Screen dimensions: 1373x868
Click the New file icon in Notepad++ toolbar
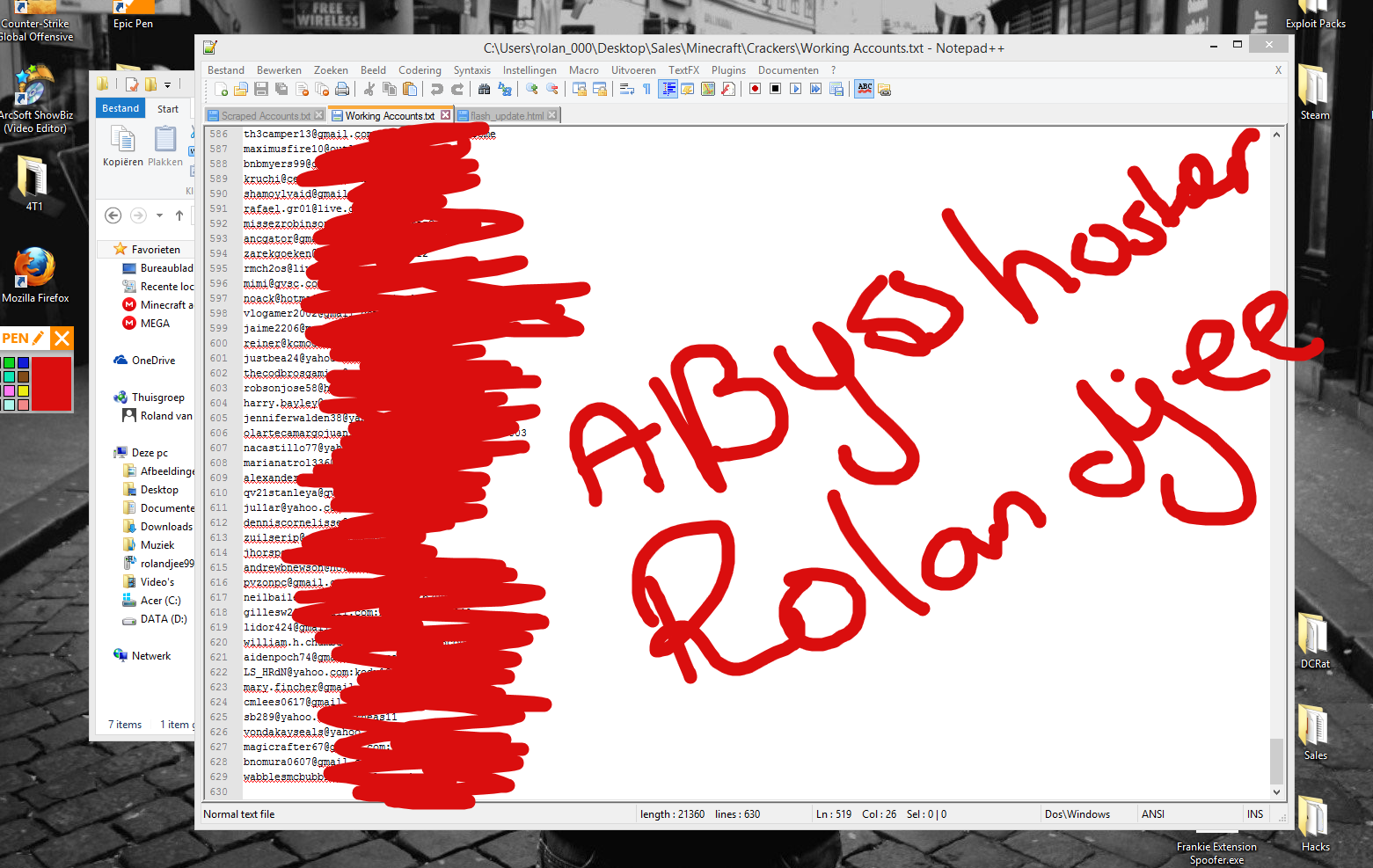point(221,89)
